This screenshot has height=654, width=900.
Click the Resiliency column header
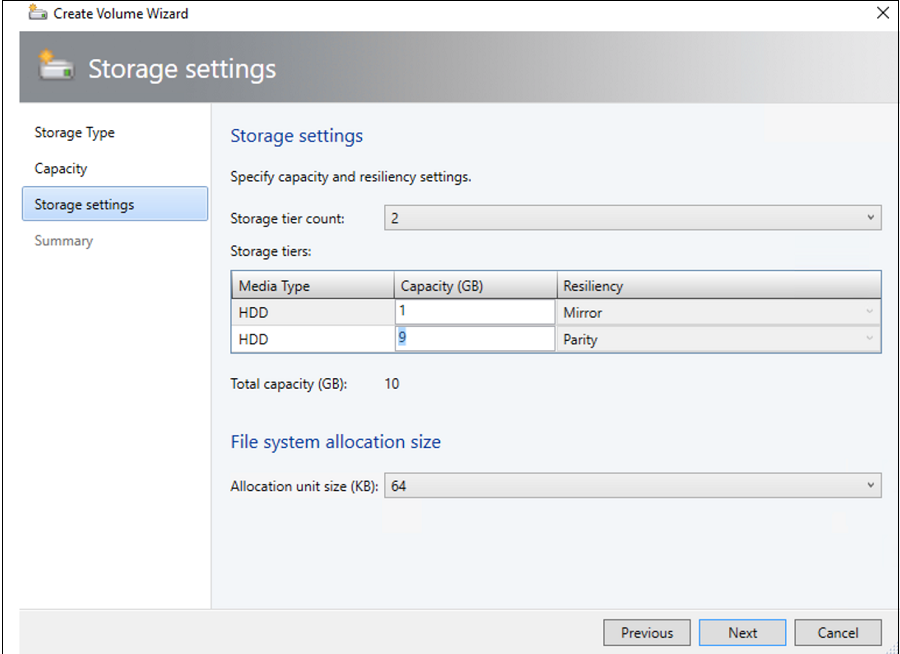pos(593,285)
